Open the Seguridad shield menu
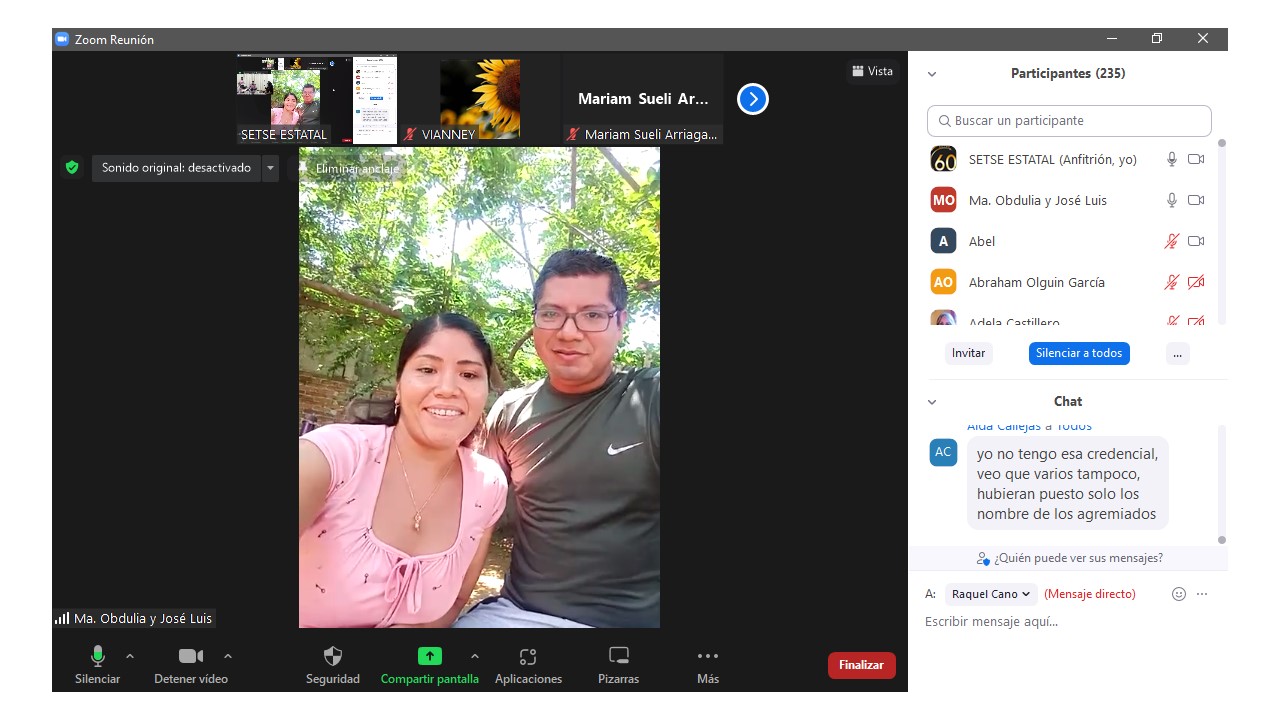The image size is (1280, 720). click(333, 665)
